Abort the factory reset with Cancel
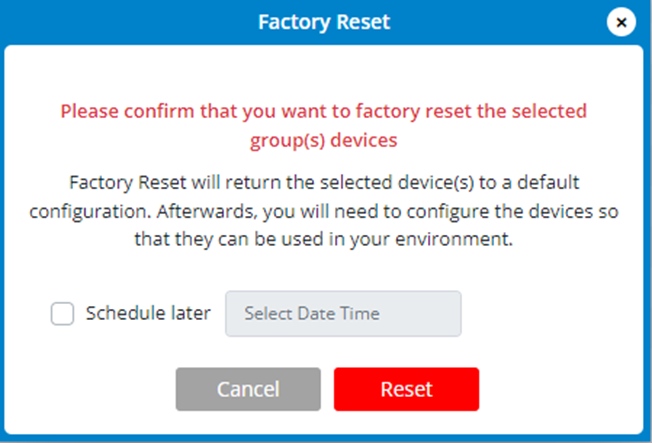 point(248,389)
